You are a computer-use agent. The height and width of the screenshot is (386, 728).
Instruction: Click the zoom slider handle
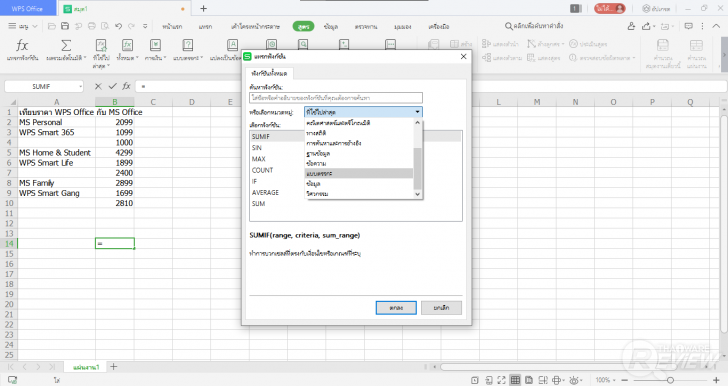(670, 380)
